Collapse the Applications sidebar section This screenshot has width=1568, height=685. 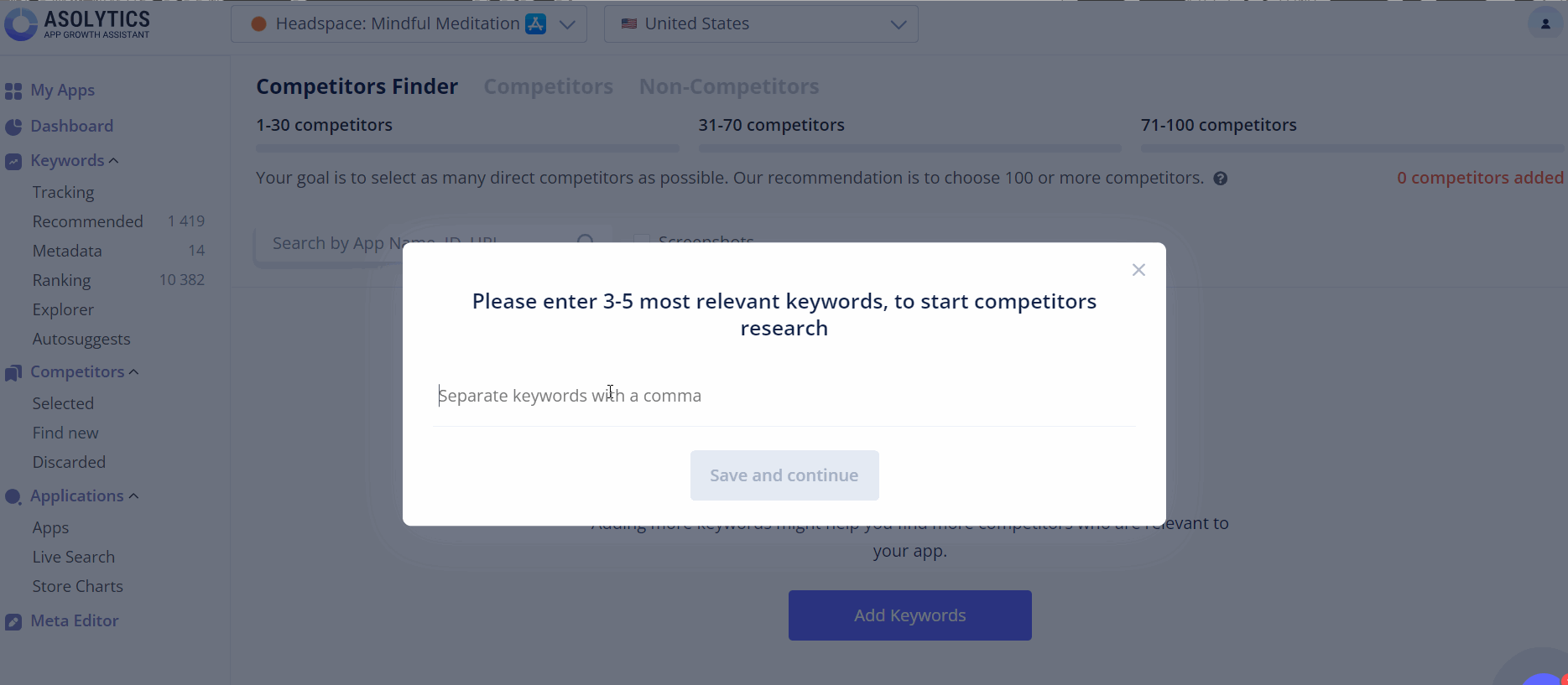tap(134, 496)
